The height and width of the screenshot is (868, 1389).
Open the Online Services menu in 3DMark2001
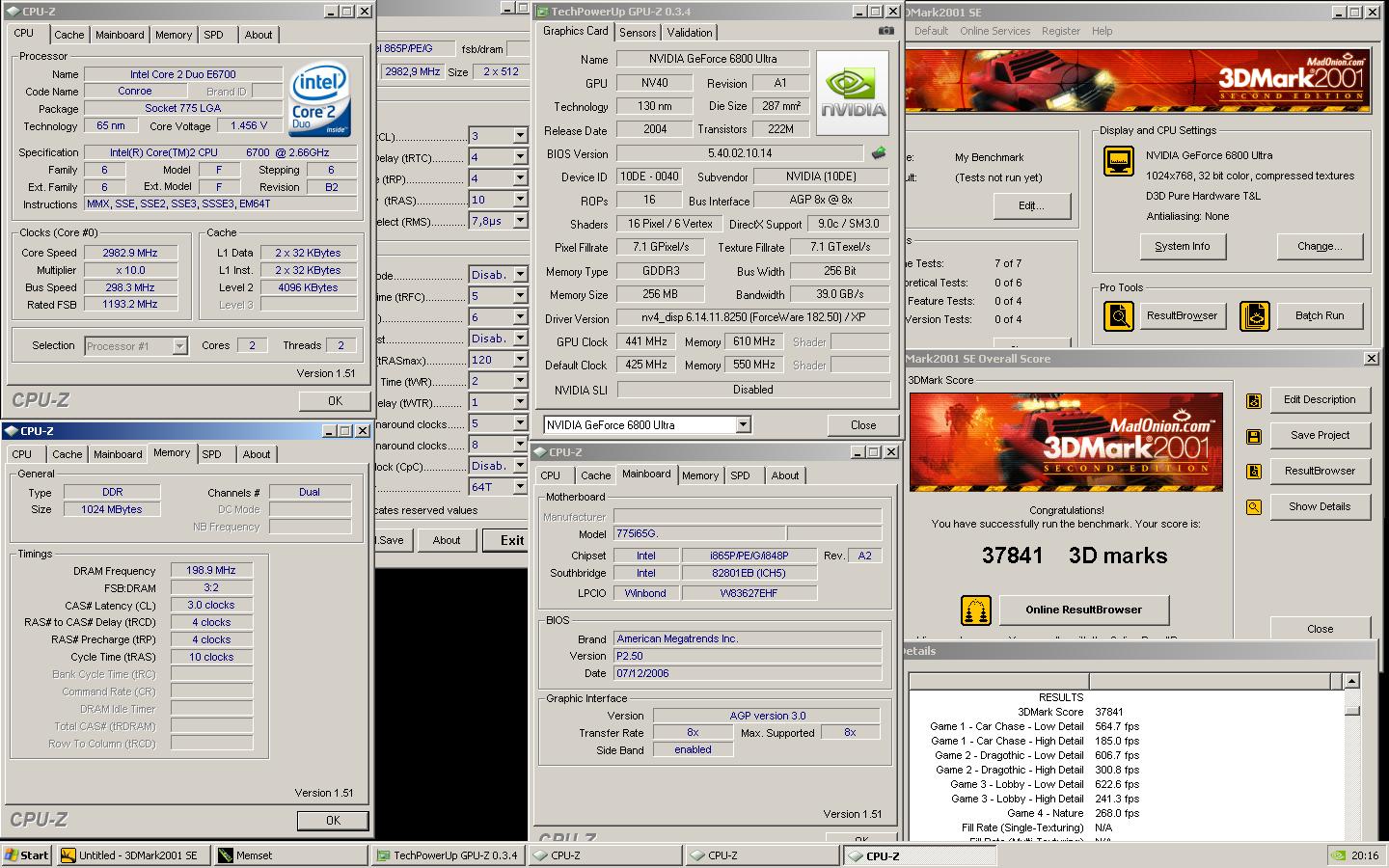994,31
